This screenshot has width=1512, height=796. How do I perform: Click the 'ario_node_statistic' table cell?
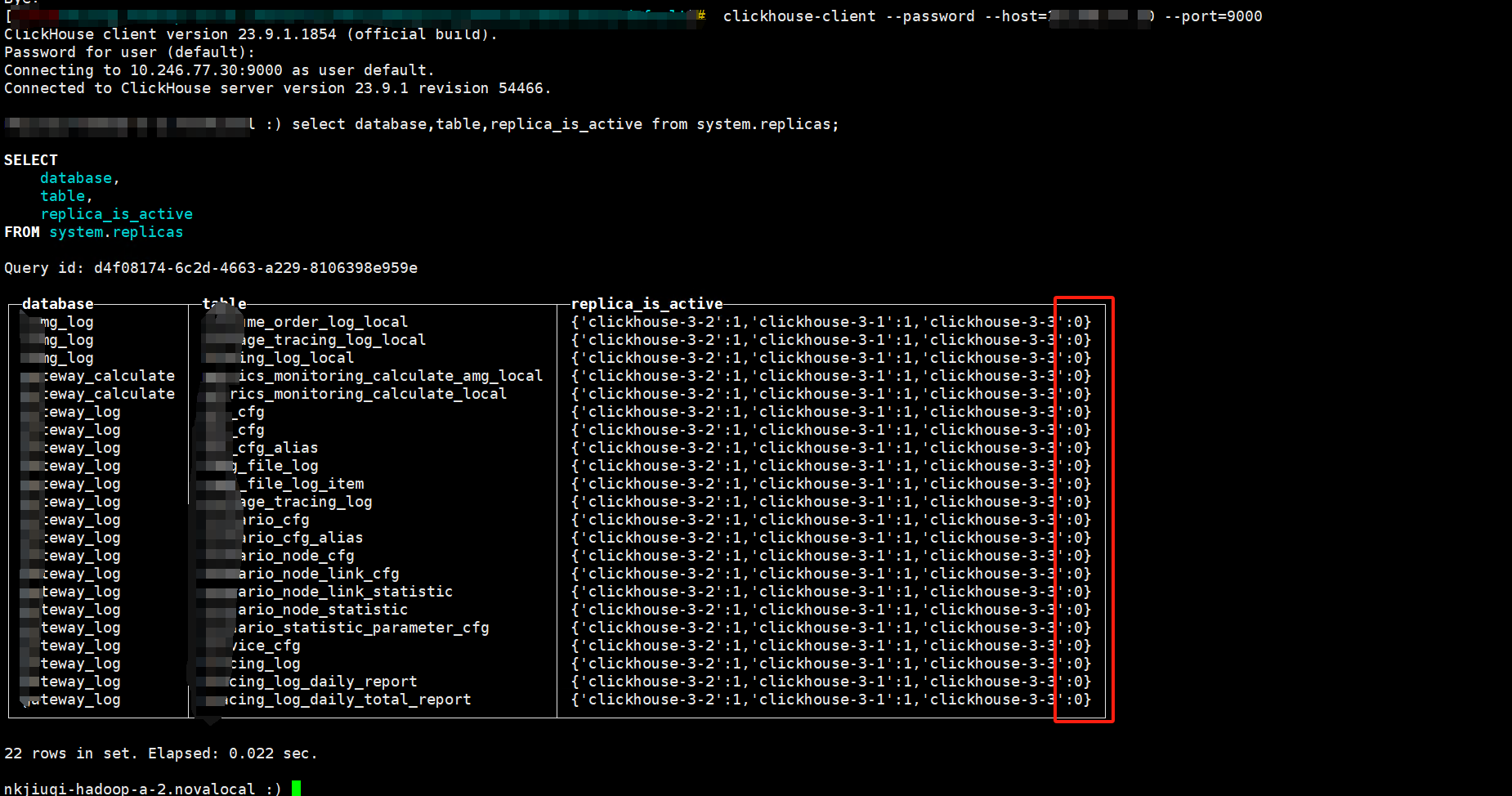(x=322, y=610)
